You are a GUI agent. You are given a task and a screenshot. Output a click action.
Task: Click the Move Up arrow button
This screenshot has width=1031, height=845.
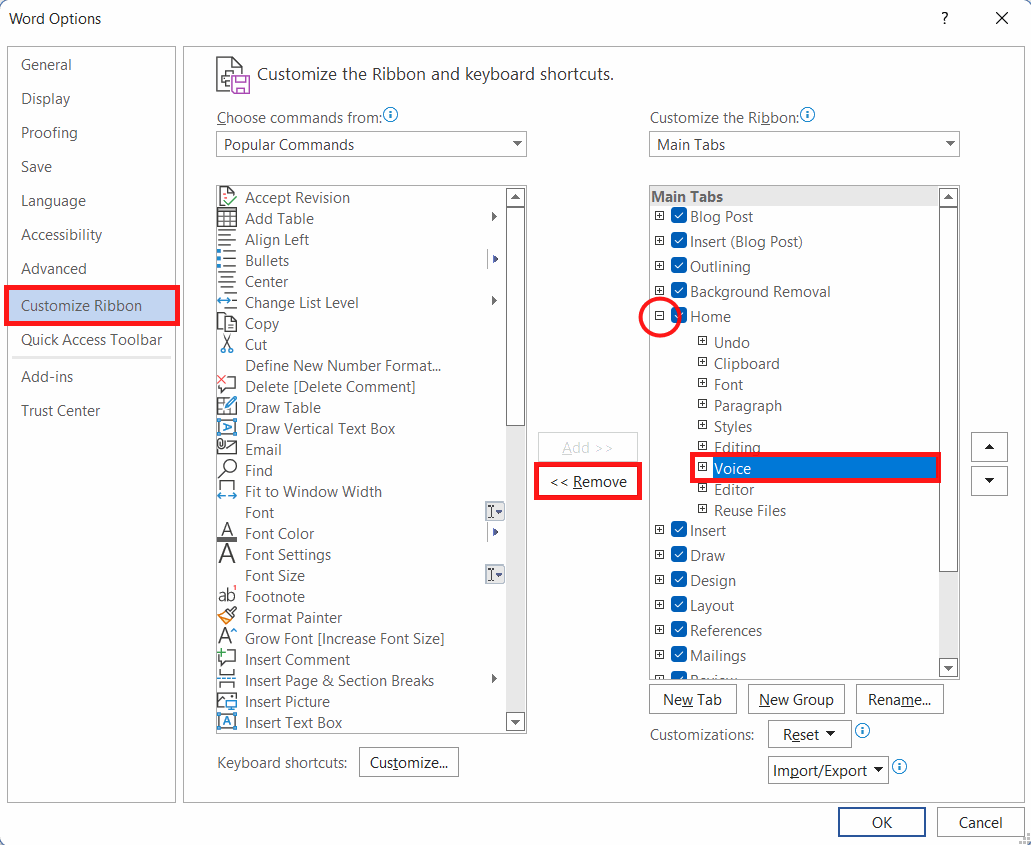(x=989, y=448)
